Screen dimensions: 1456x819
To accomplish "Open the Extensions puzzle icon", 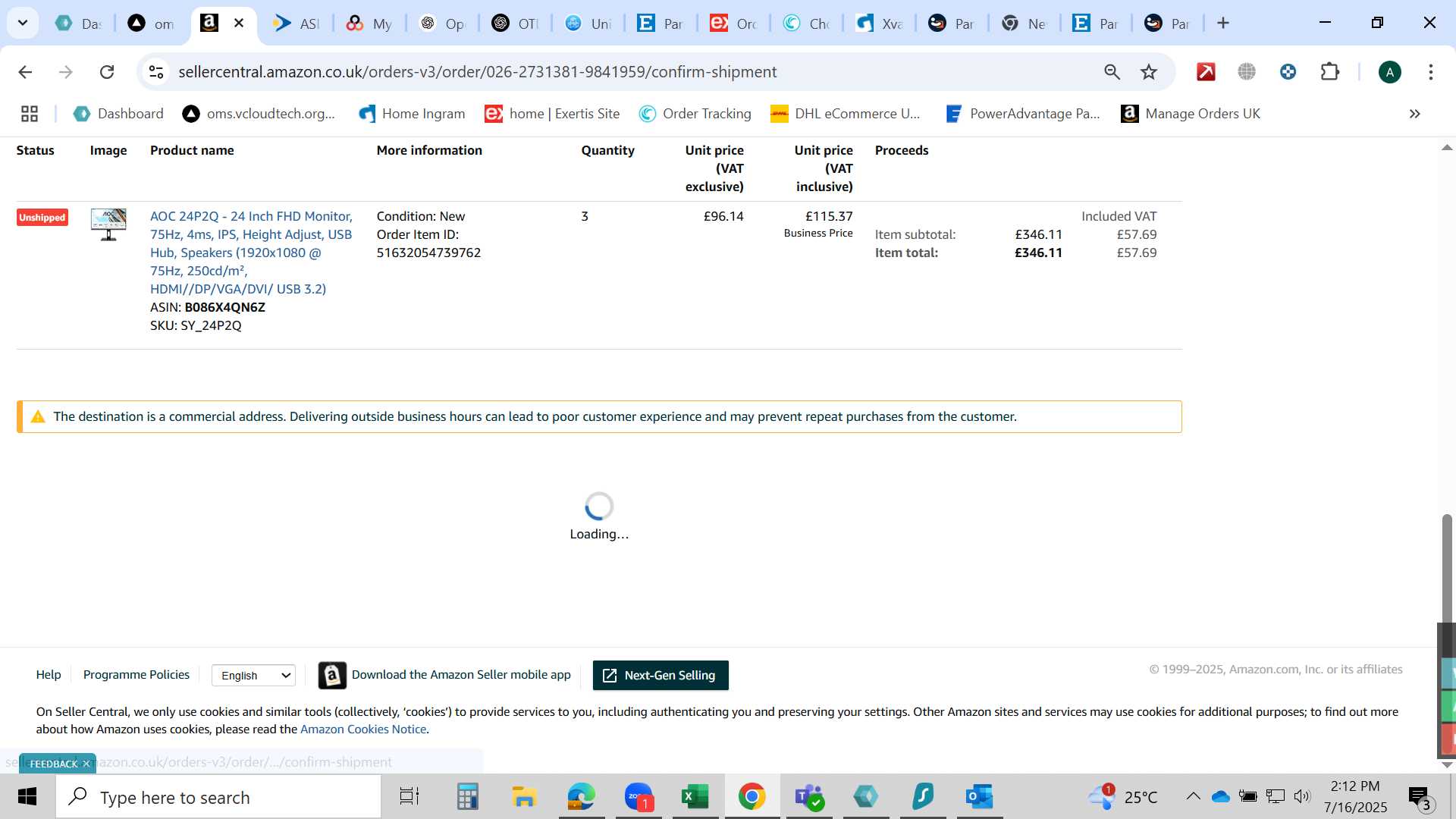I will click(1329, 72).
